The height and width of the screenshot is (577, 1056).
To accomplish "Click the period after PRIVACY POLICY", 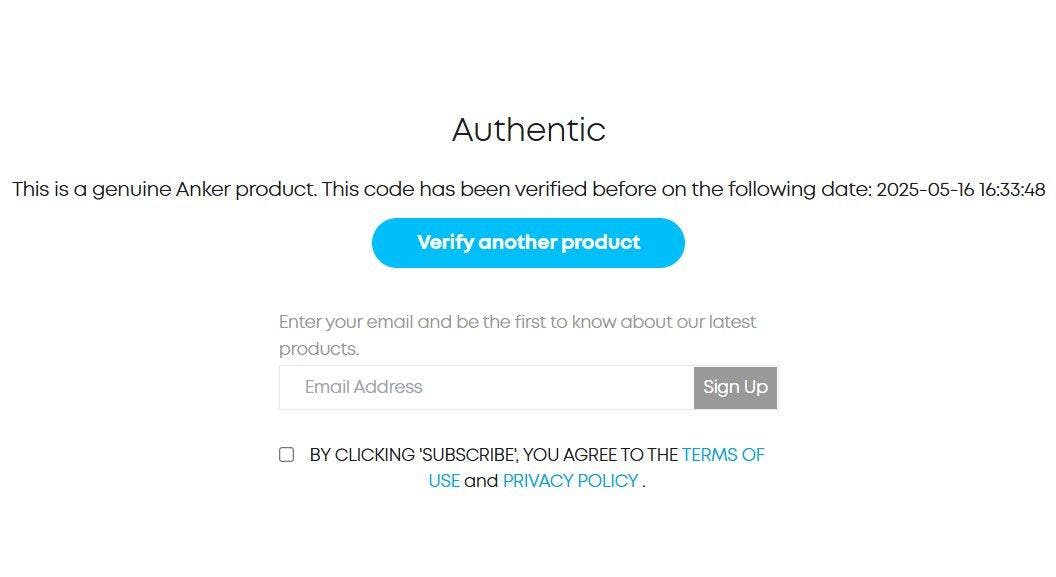I will pyautogui.click(x=644, y=483).
